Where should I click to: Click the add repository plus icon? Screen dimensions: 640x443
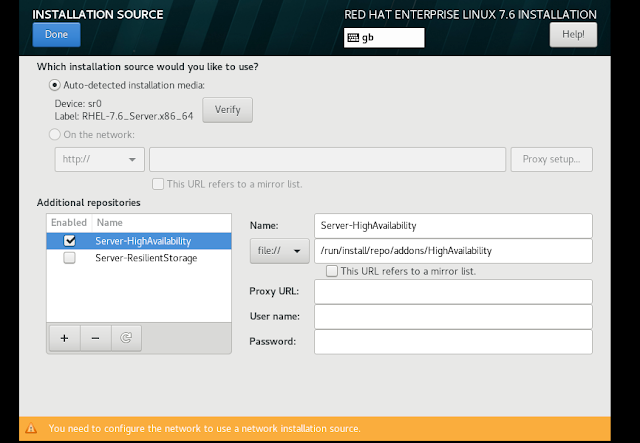[x=64, y=338]
